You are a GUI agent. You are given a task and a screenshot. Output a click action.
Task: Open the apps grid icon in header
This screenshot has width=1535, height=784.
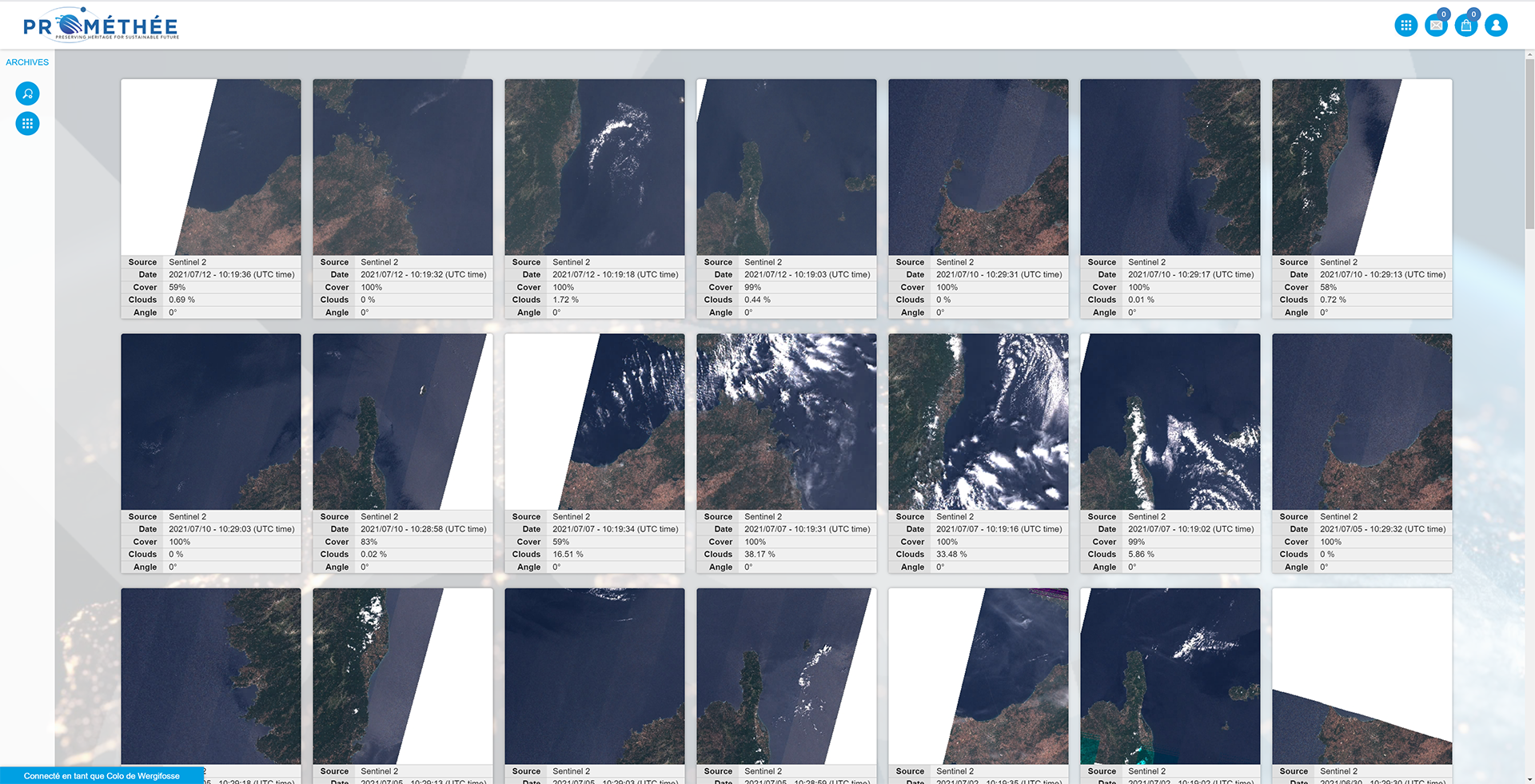tap(1405, 26)
